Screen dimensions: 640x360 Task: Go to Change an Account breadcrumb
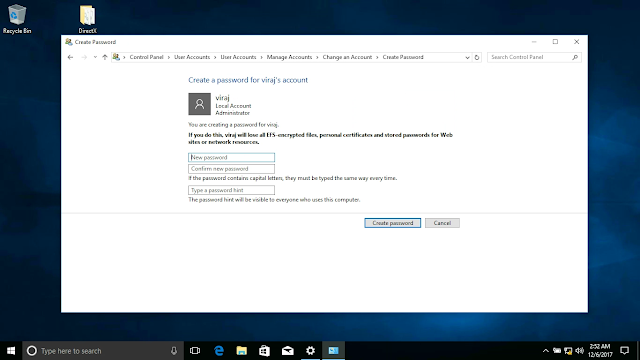[x=347, y=57]
